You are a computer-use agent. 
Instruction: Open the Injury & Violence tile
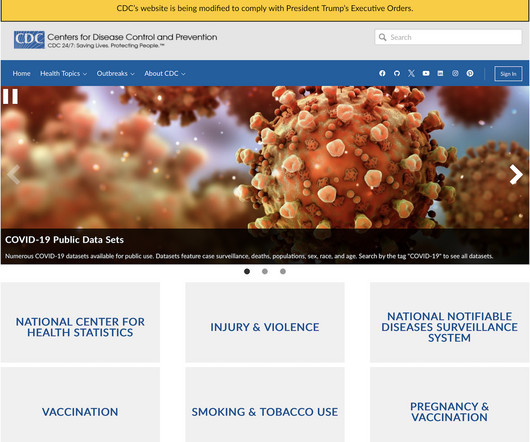tap(265, 323)
